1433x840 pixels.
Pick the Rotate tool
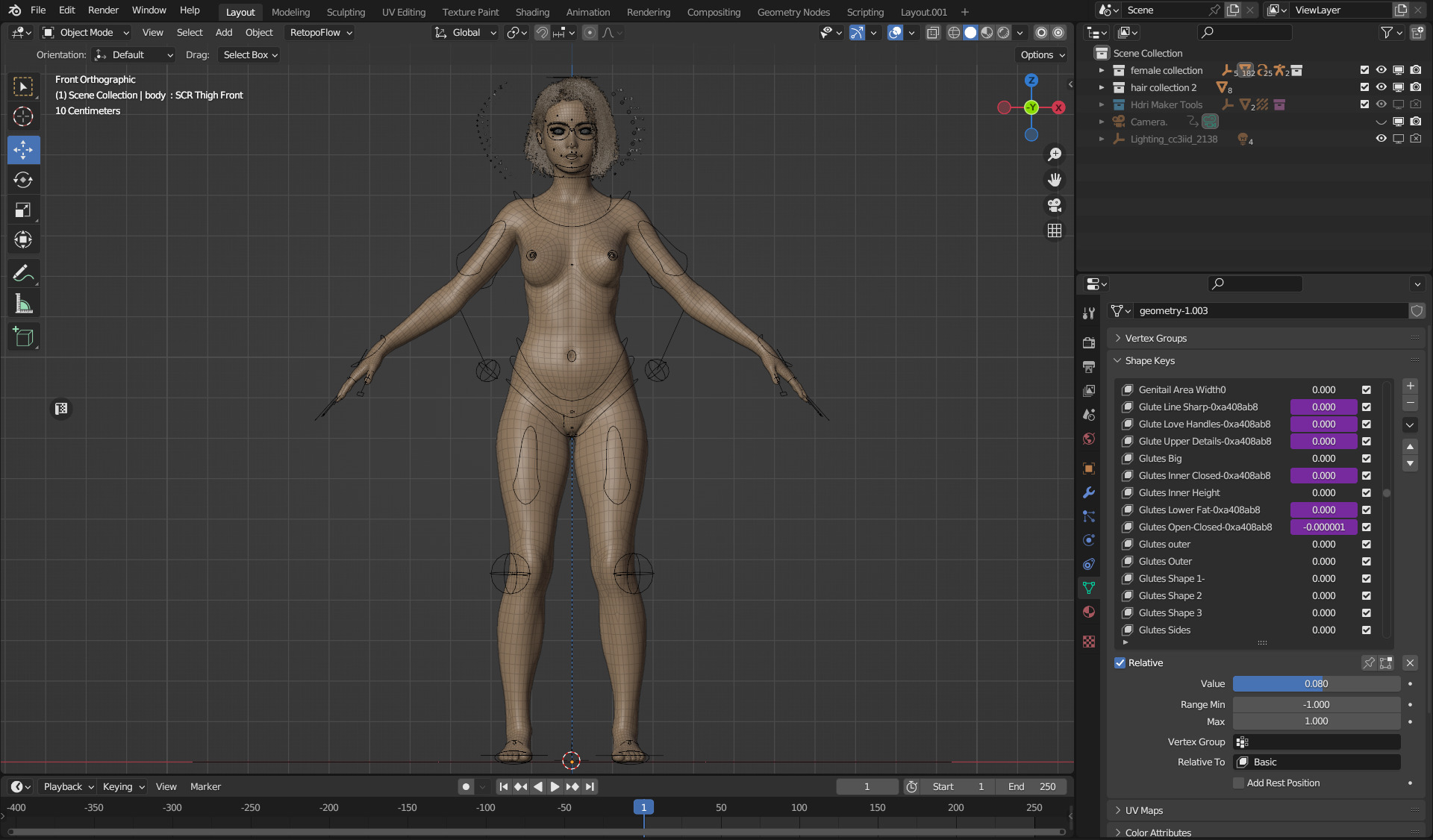pos(23,180)
